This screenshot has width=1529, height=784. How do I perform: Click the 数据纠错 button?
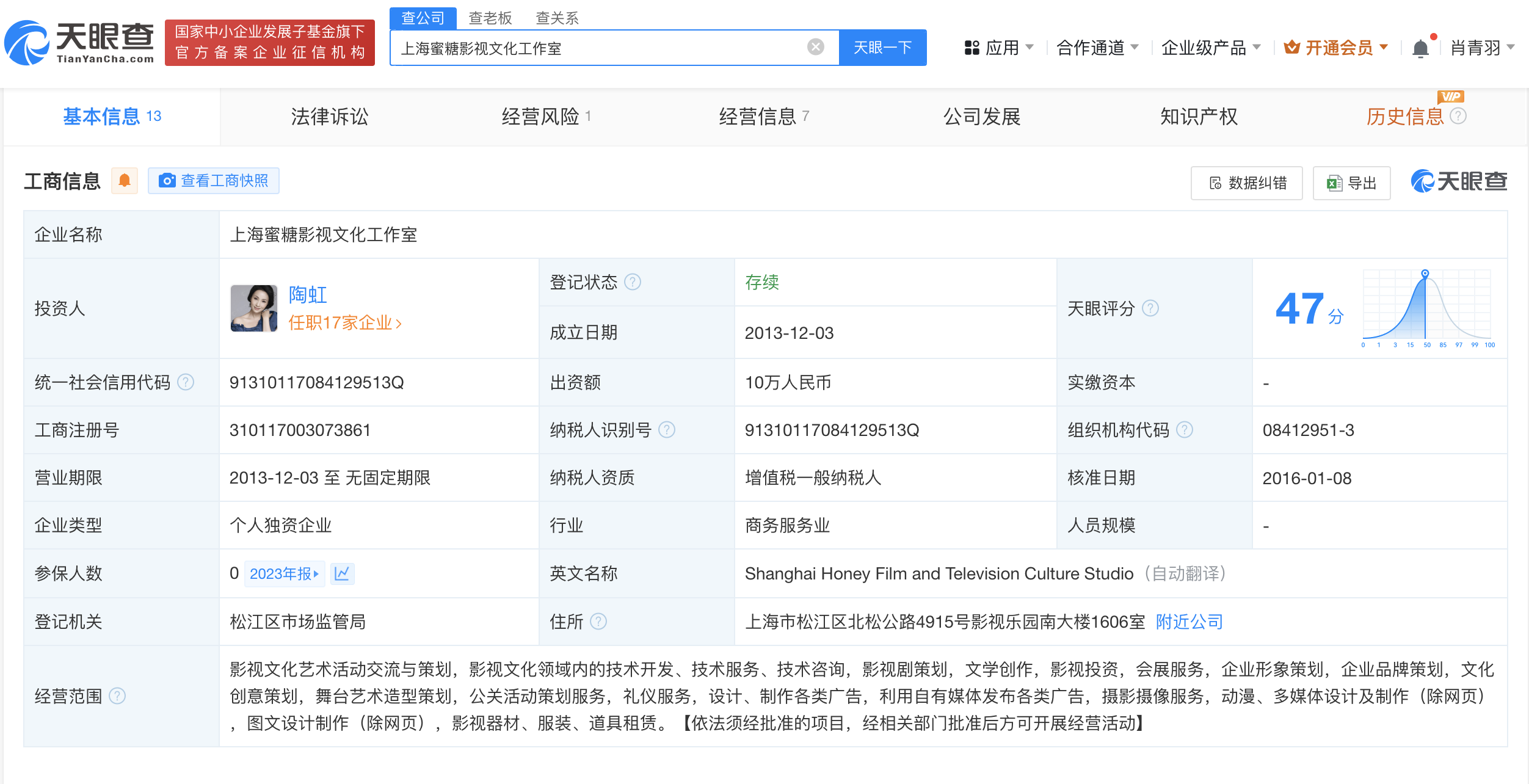point(1247,183)
